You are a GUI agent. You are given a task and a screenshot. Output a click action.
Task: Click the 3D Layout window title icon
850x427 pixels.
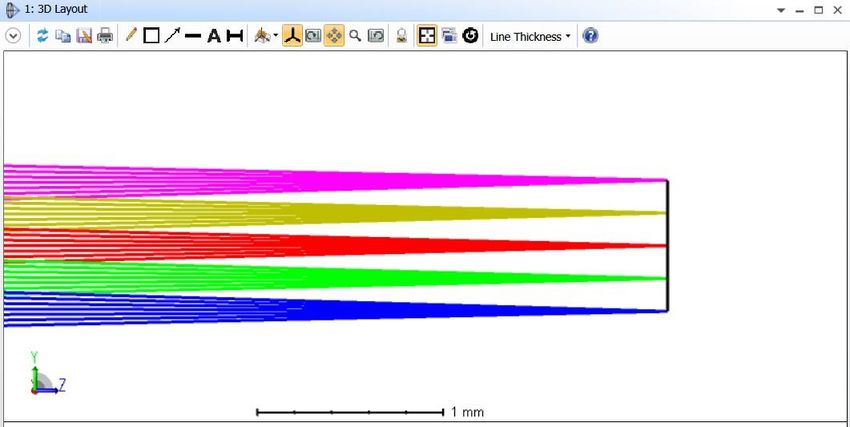point(12,10)
